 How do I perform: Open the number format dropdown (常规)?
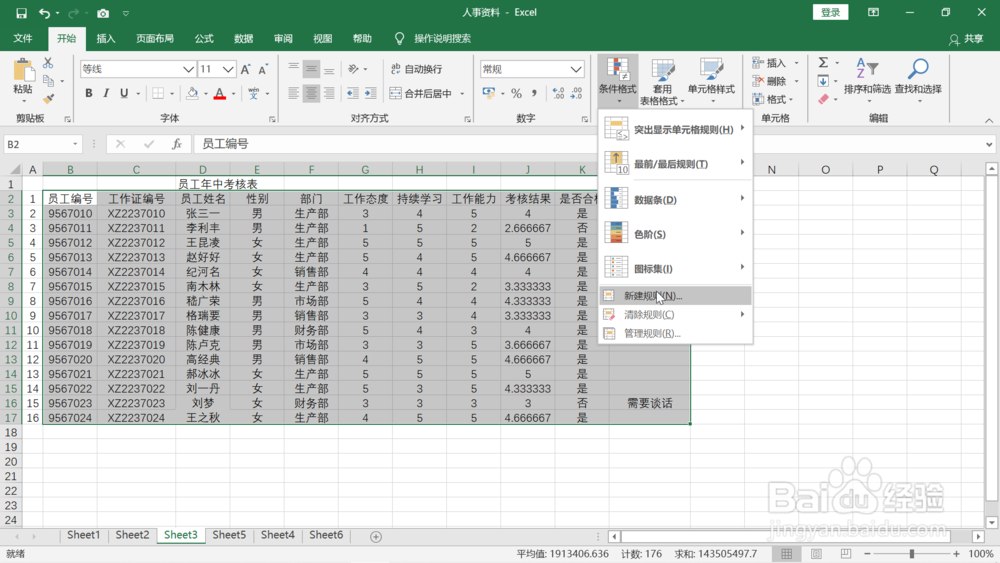[576, 69]
